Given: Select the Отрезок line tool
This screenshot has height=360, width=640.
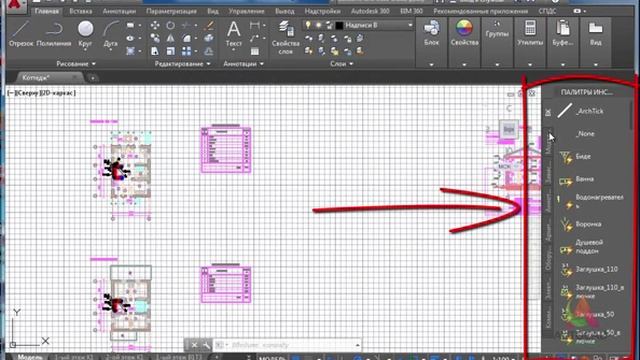Looking at the screenshot, I should pos(21,34).
